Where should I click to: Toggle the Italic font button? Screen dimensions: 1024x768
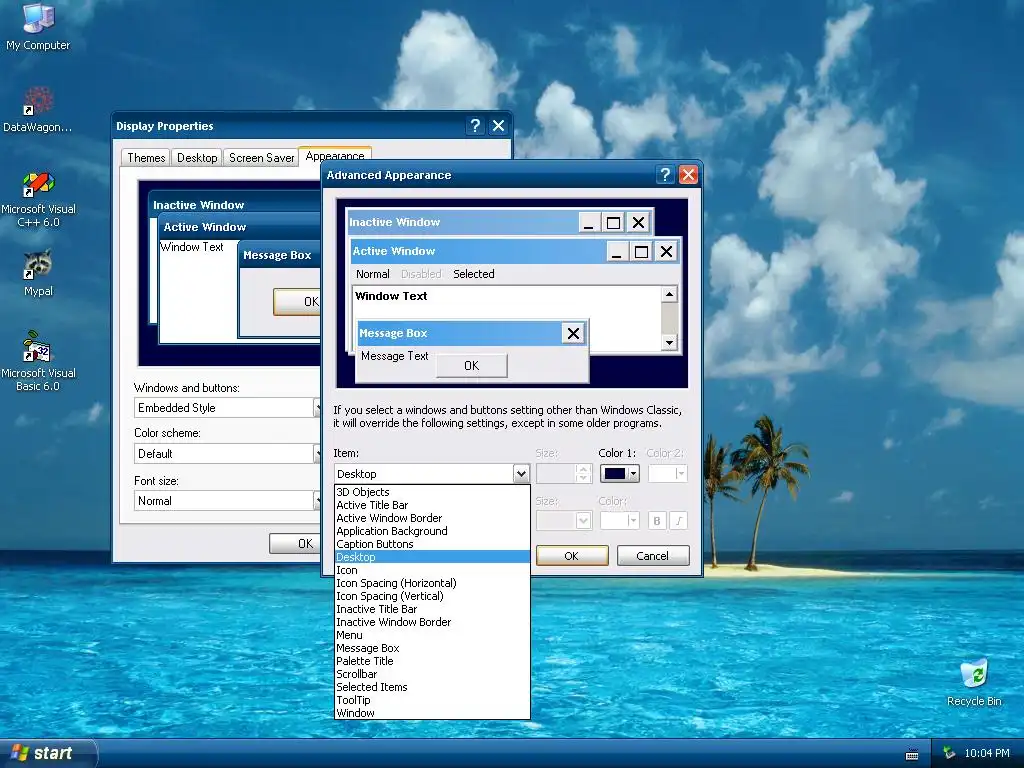click(679, 520)
